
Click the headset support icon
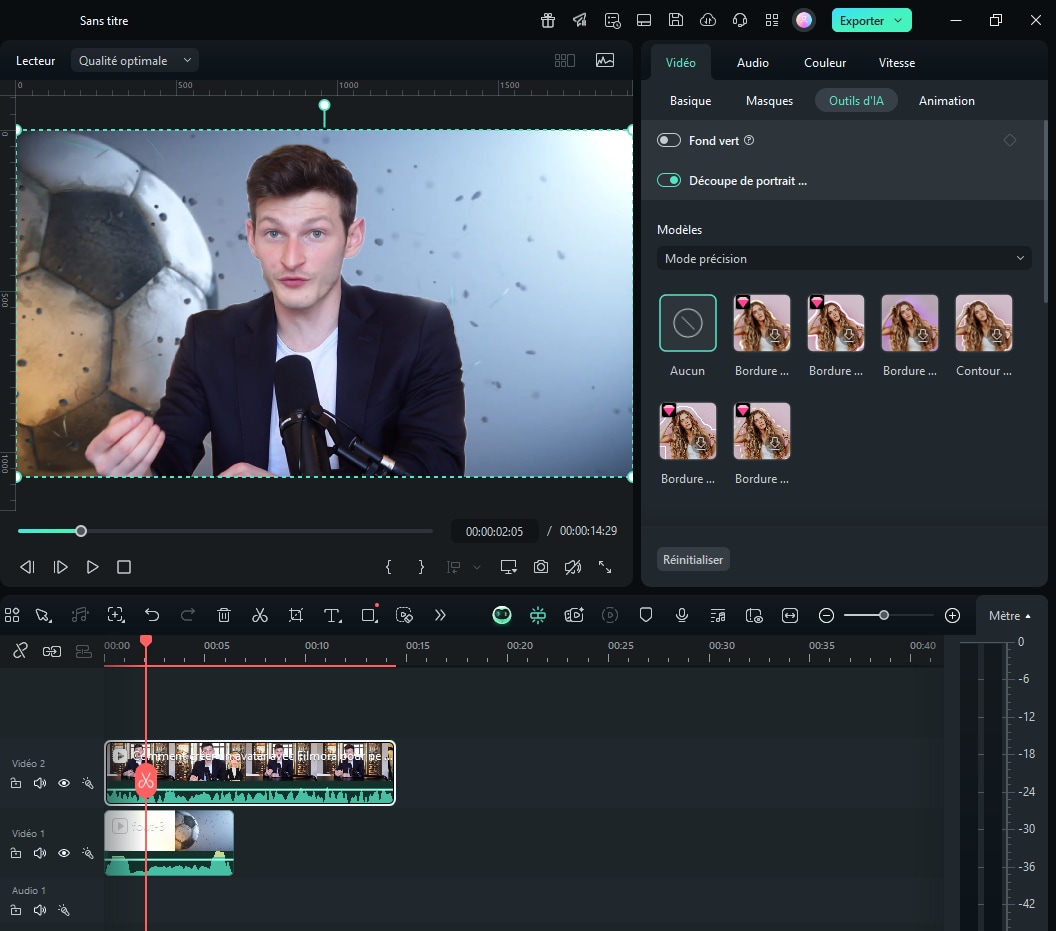[x=739, y=20]
